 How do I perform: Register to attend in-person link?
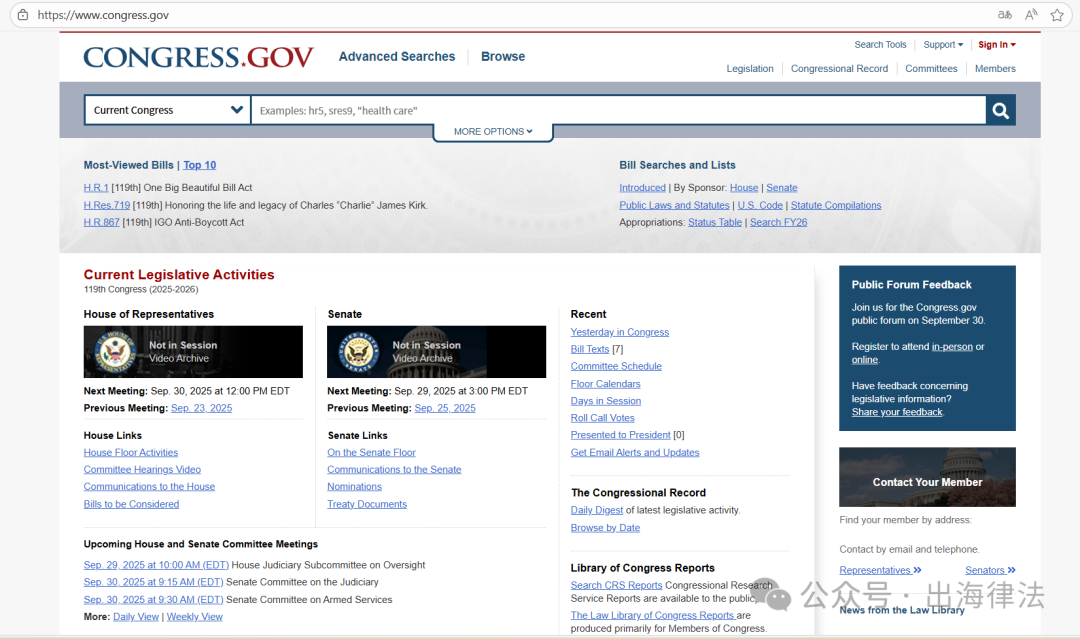click(953, 347)
